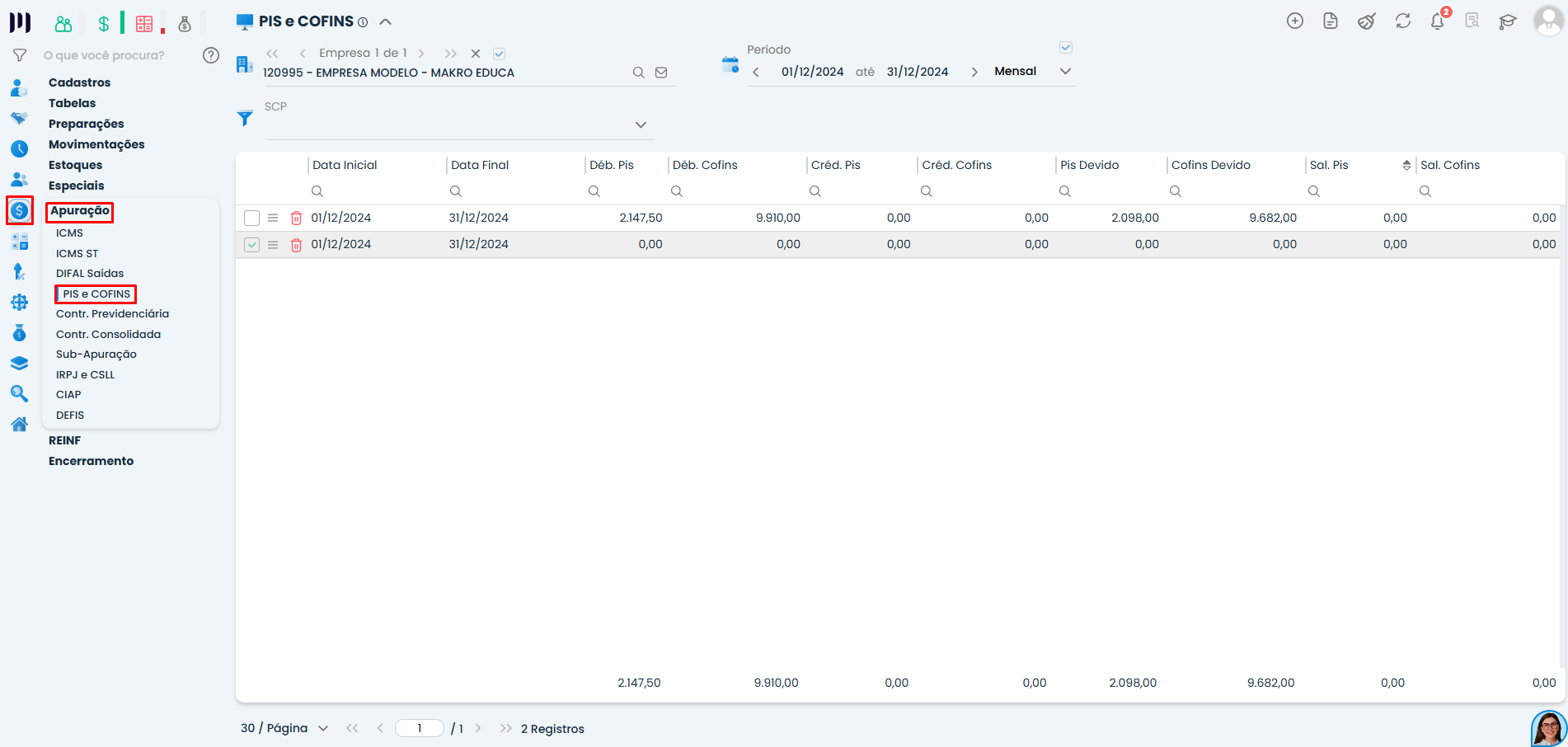Open the 30 / Página page size dropdown
Screen dimensions: 1568x747
coord(323,729)
